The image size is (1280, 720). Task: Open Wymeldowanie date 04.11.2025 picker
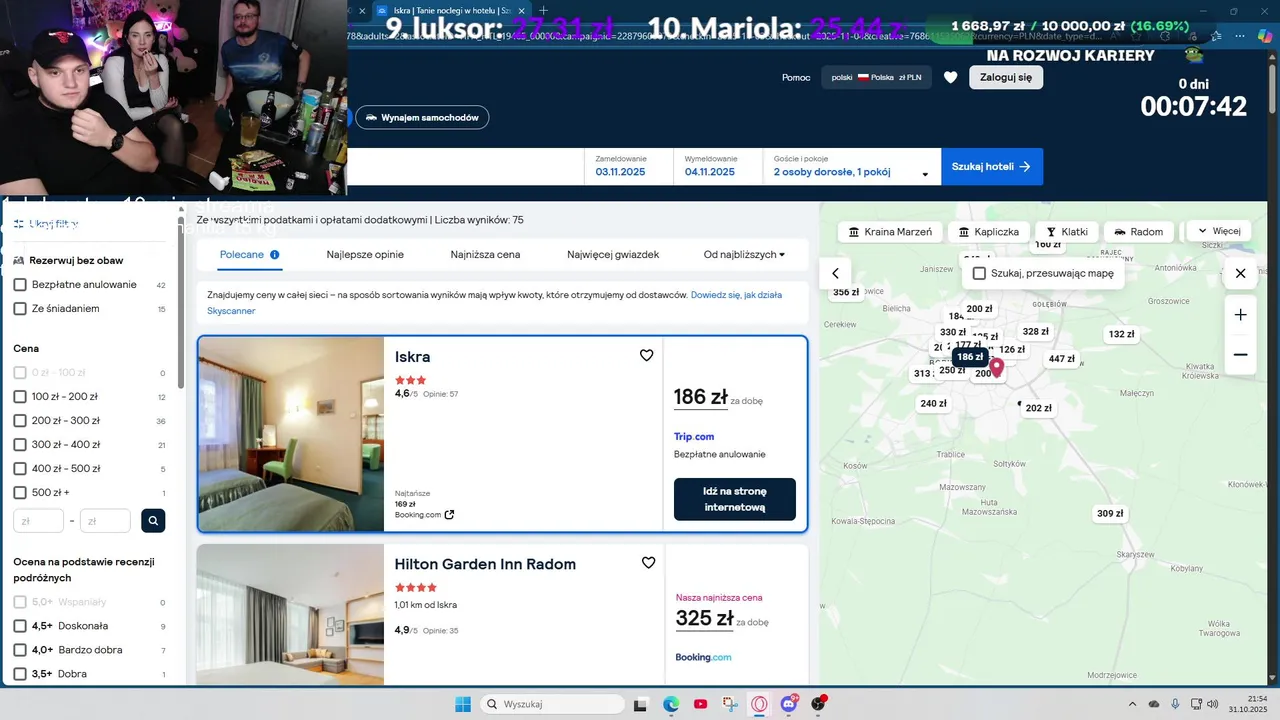click(718, 166)
